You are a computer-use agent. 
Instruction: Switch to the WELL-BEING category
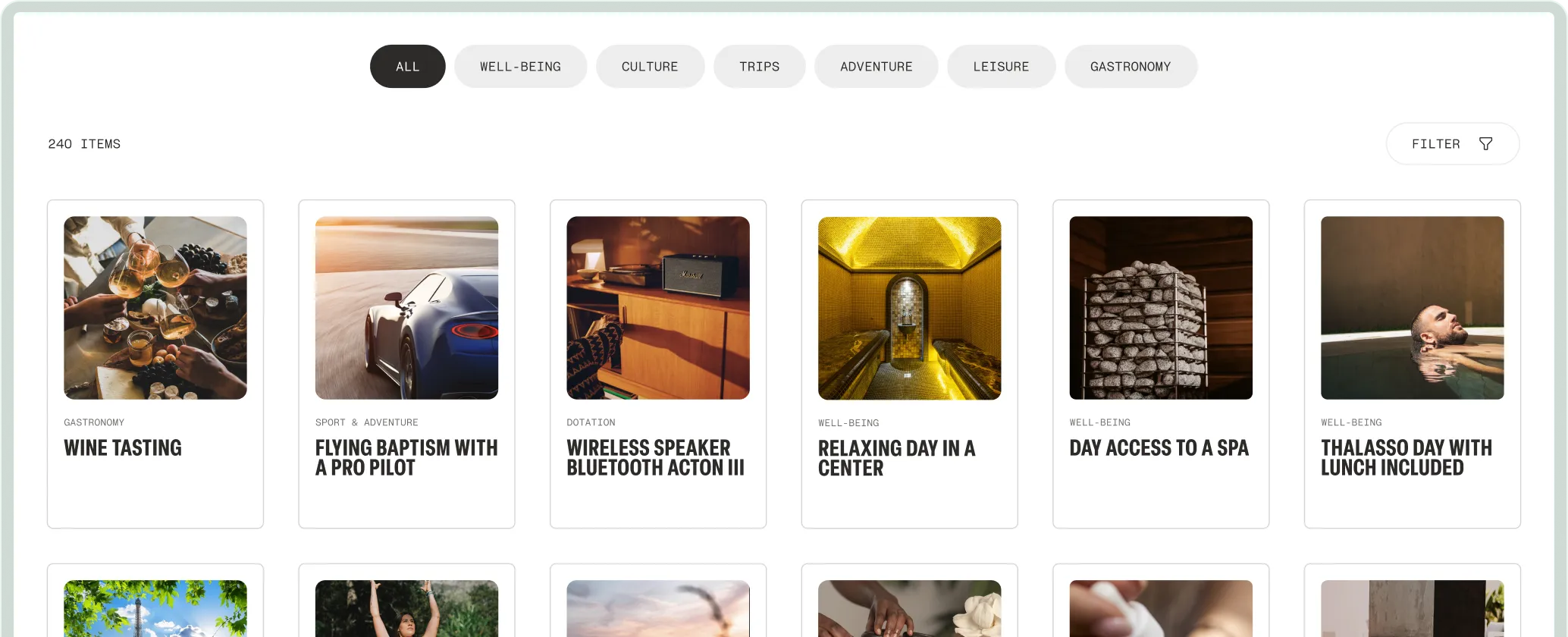tap(521, 67)
